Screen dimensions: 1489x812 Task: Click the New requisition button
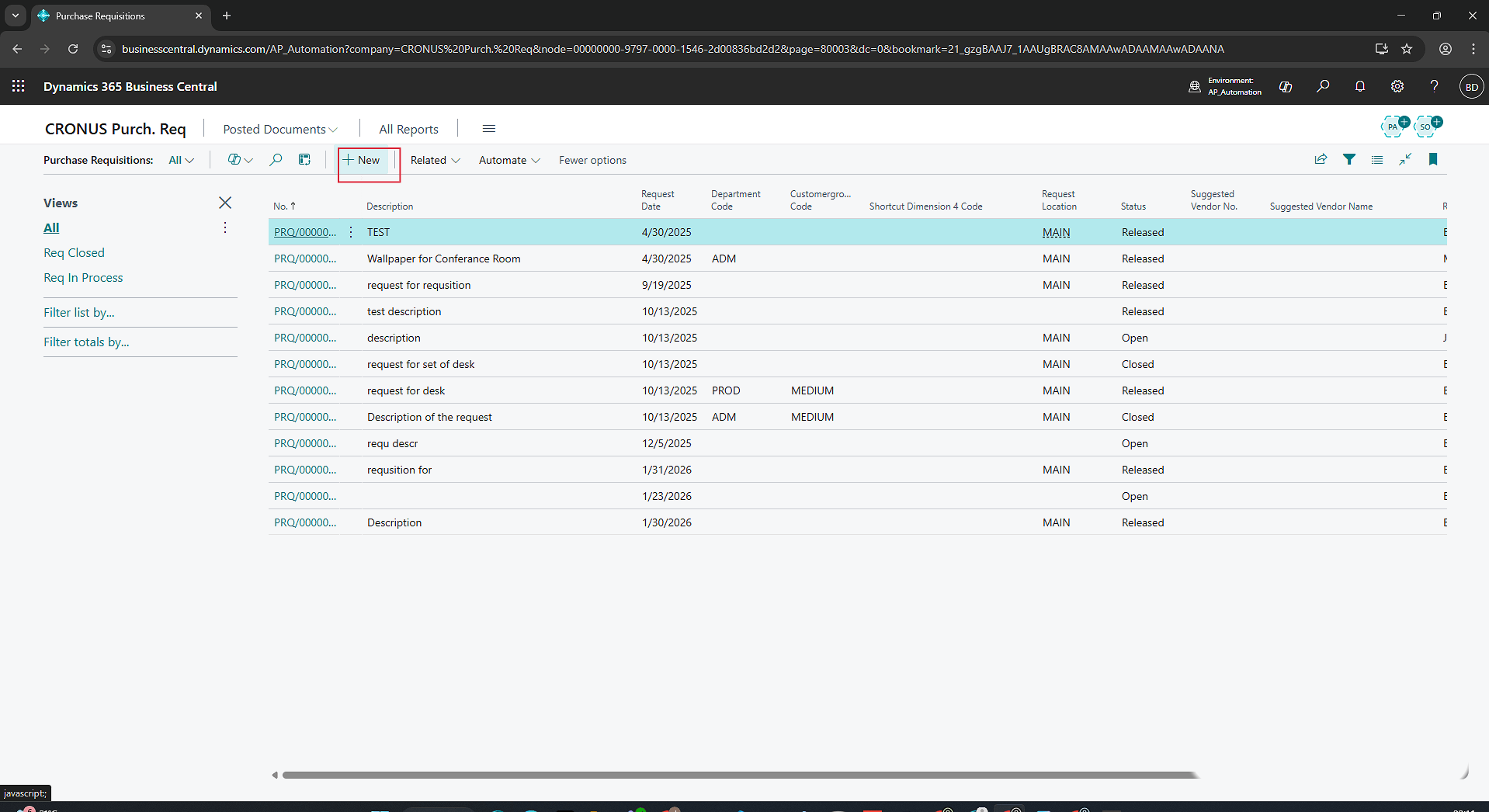362,160
